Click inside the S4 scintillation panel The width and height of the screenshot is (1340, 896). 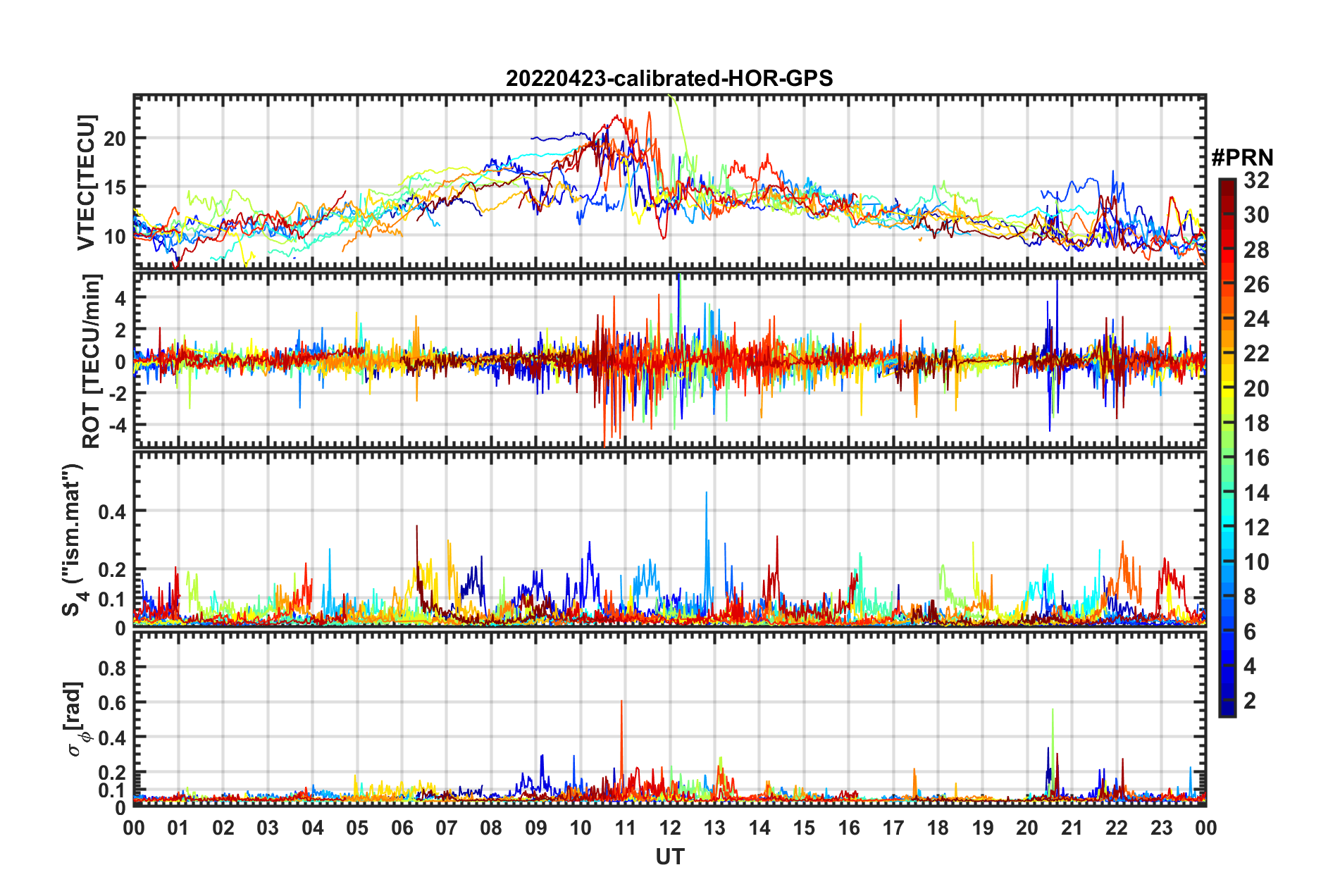pyautogui.click(x=670, y=539)
